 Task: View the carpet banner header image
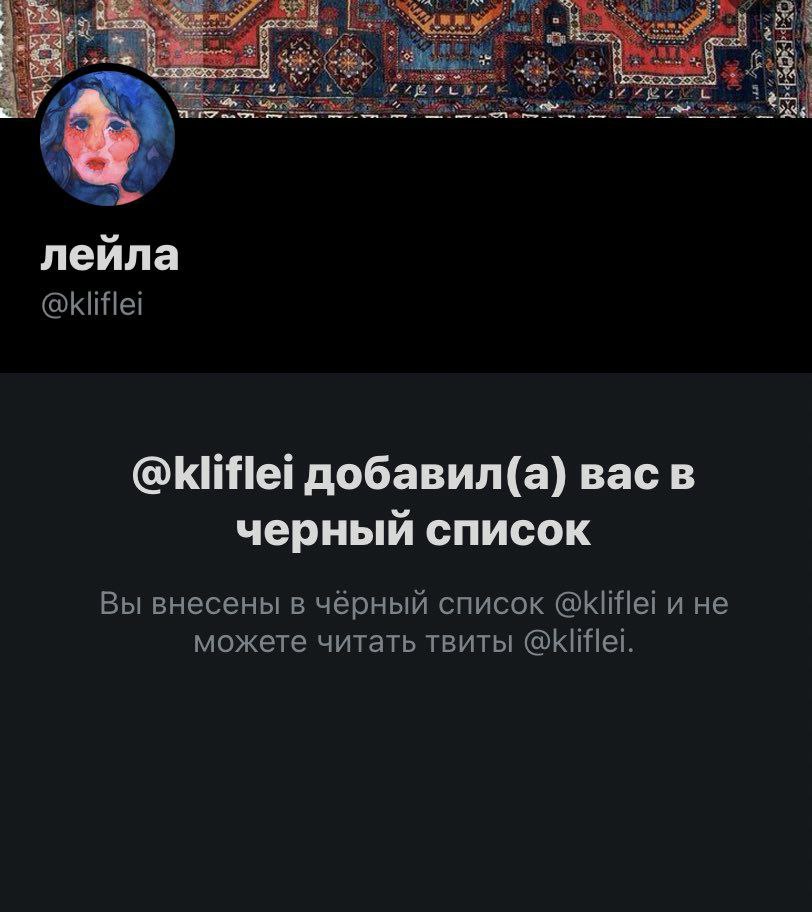(406, 58)
